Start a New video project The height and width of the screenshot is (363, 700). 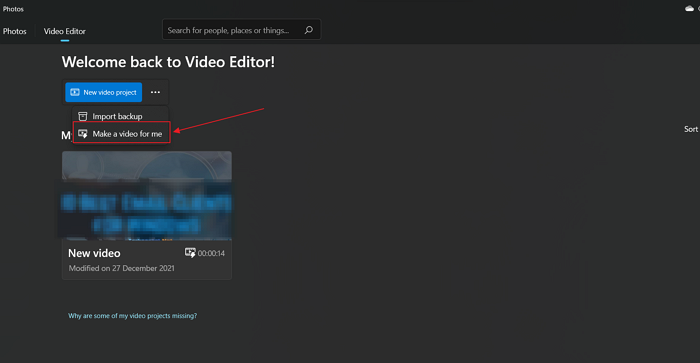[104, 92]
